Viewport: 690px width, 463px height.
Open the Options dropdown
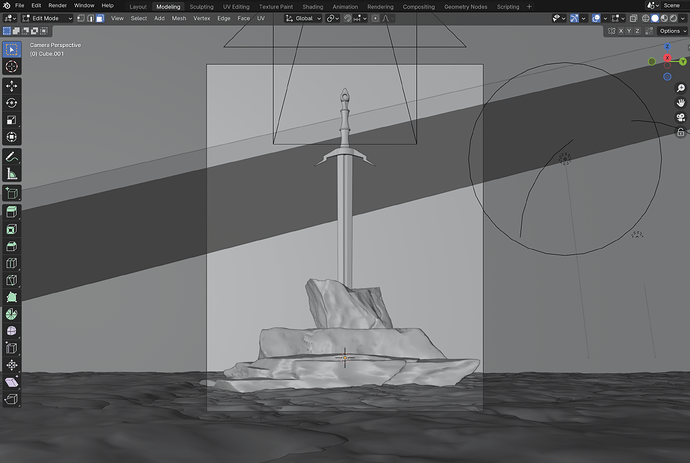point(672,31)
